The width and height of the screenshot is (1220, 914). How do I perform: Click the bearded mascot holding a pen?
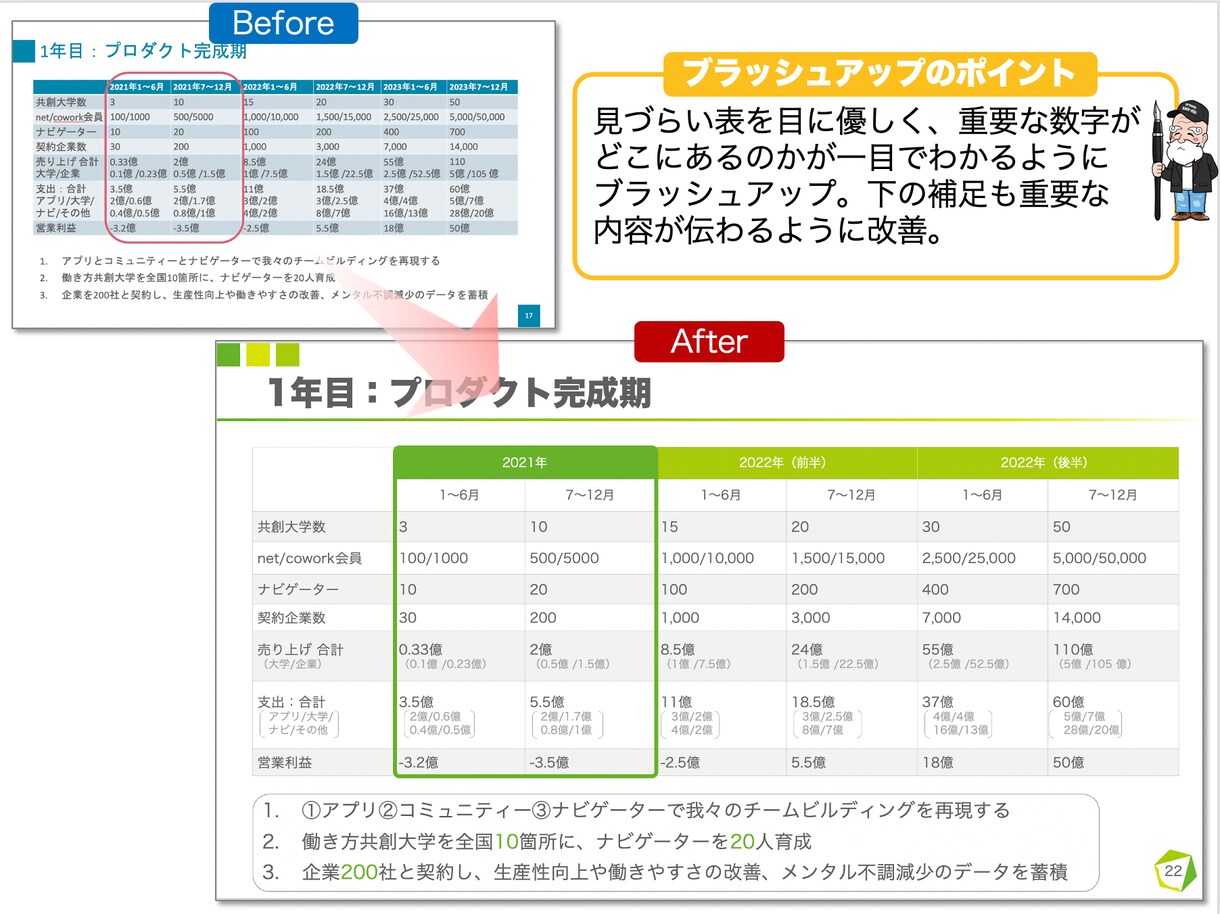pos(1185,159)
